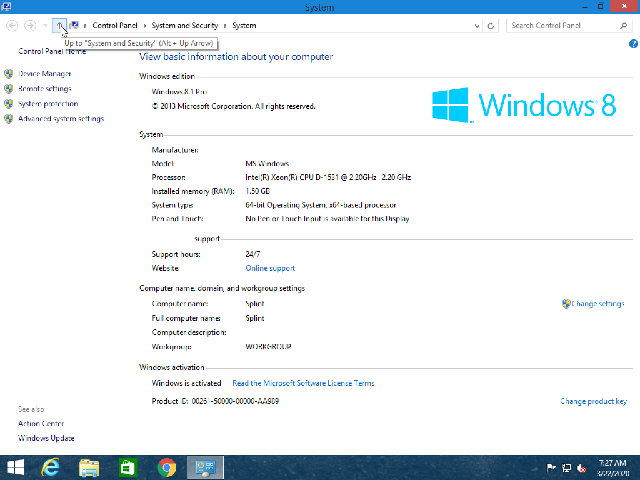
Task: Click the shield icon beside Device Manager
Action: coord(9,74)
